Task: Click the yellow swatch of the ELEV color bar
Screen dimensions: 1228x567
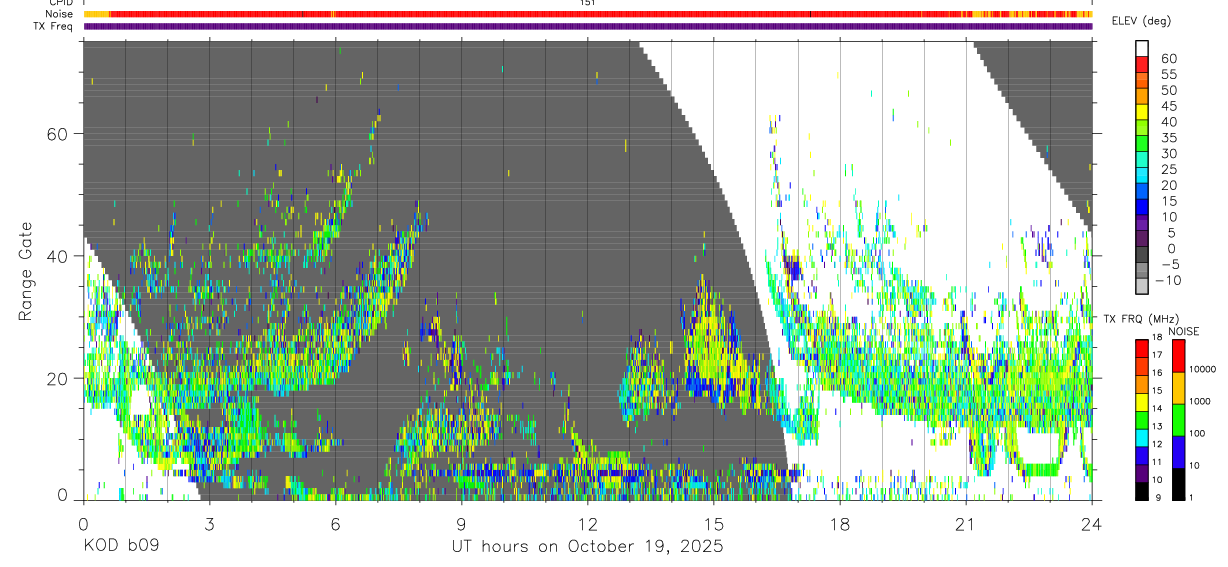Action: click(x=1142, y=112)
